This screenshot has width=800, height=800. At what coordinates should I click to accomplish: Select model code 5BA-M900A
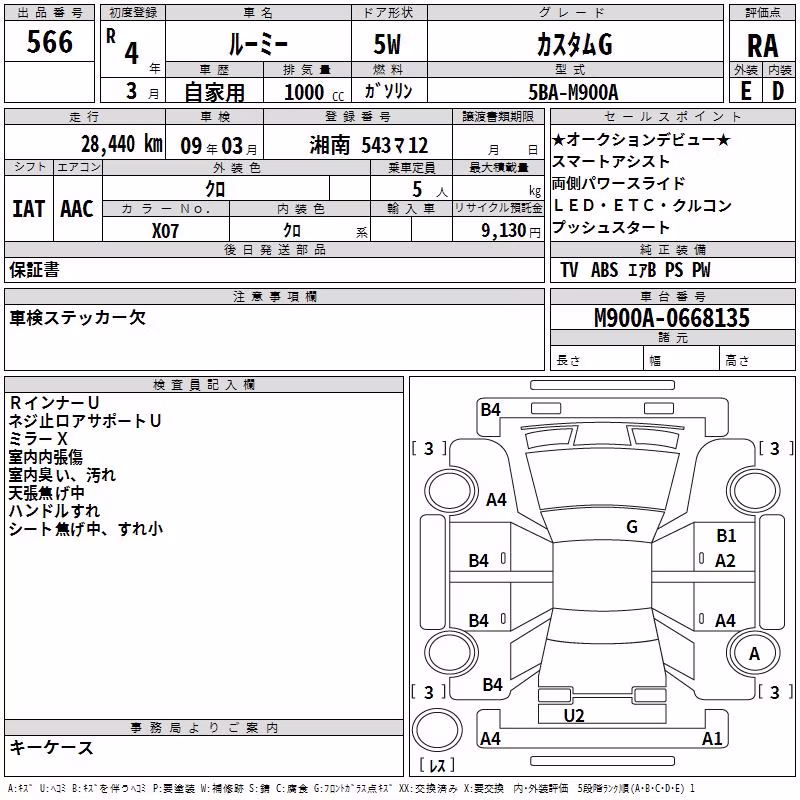(573, 92)
